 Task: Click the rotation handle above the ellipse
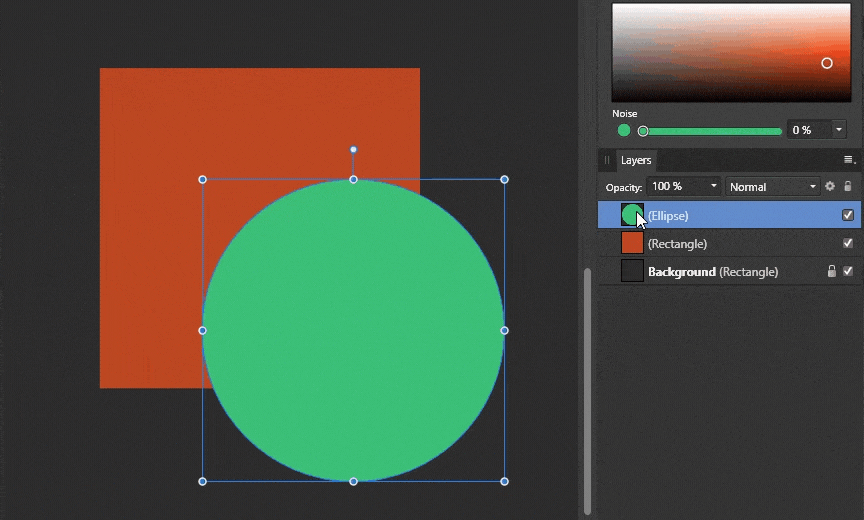[x=354, y=149]
